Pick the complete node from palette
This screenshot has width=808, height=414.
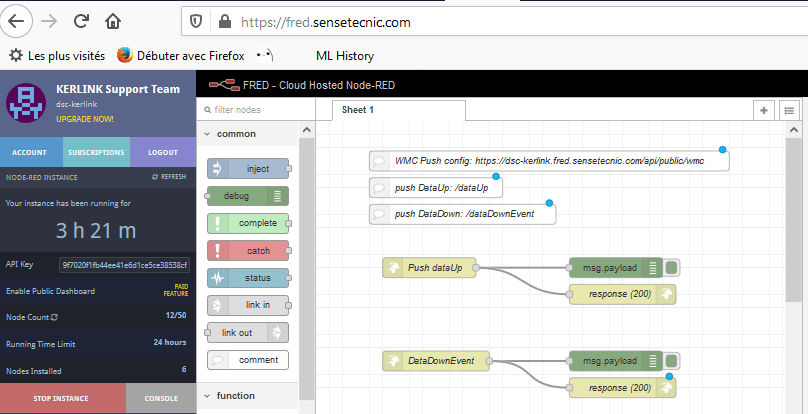point(247,223)
